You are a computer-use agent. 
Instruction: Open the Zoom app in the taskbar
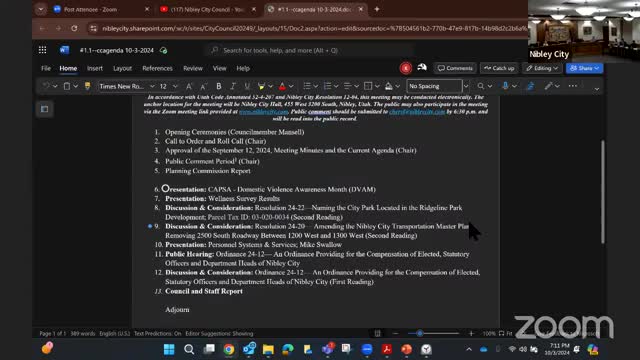pos(367,349)
